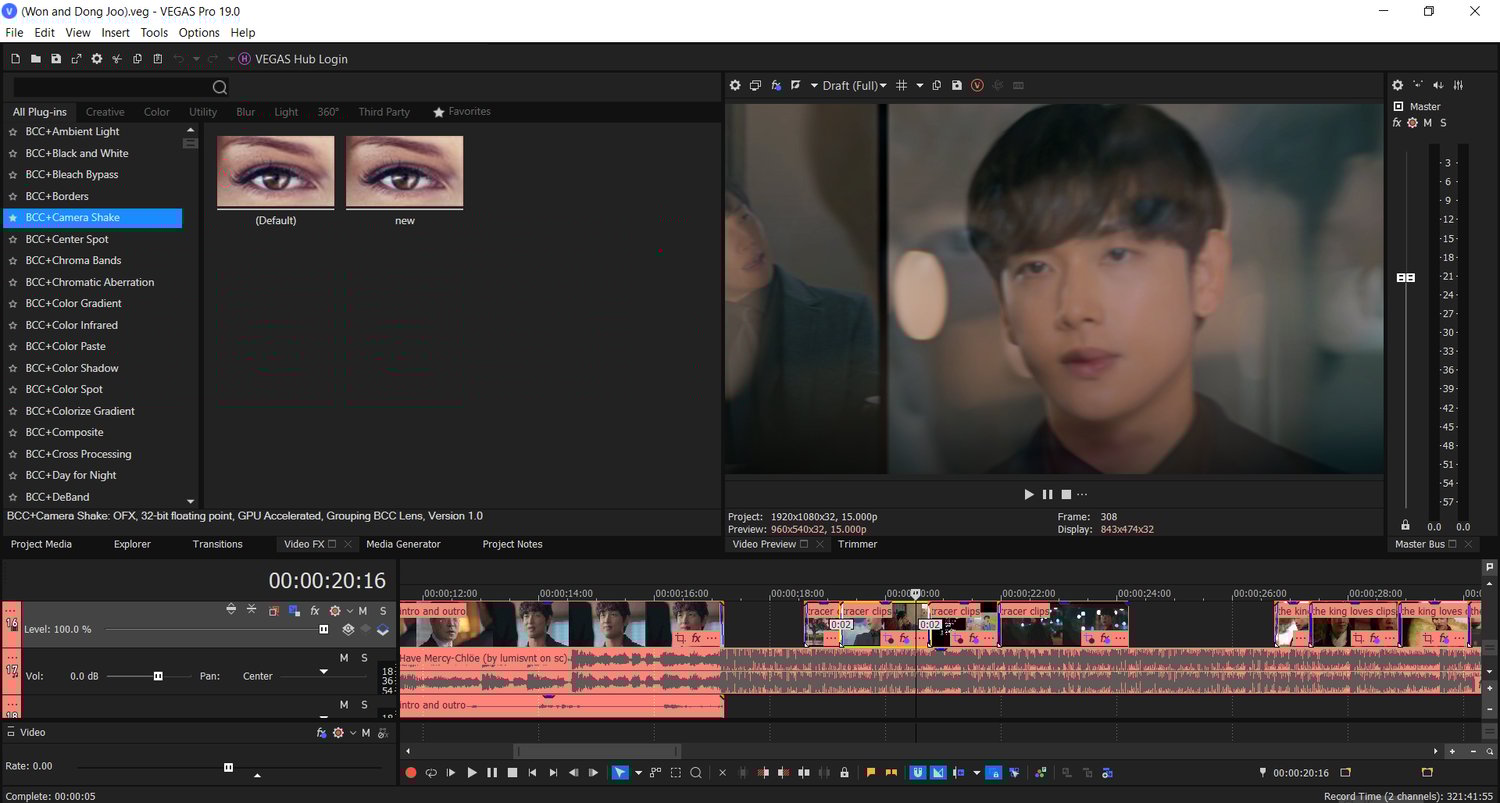Show the Third Party plug-ins category
Image resolution: width=1500 pixels, height=803 pixels.
[384, 112]
